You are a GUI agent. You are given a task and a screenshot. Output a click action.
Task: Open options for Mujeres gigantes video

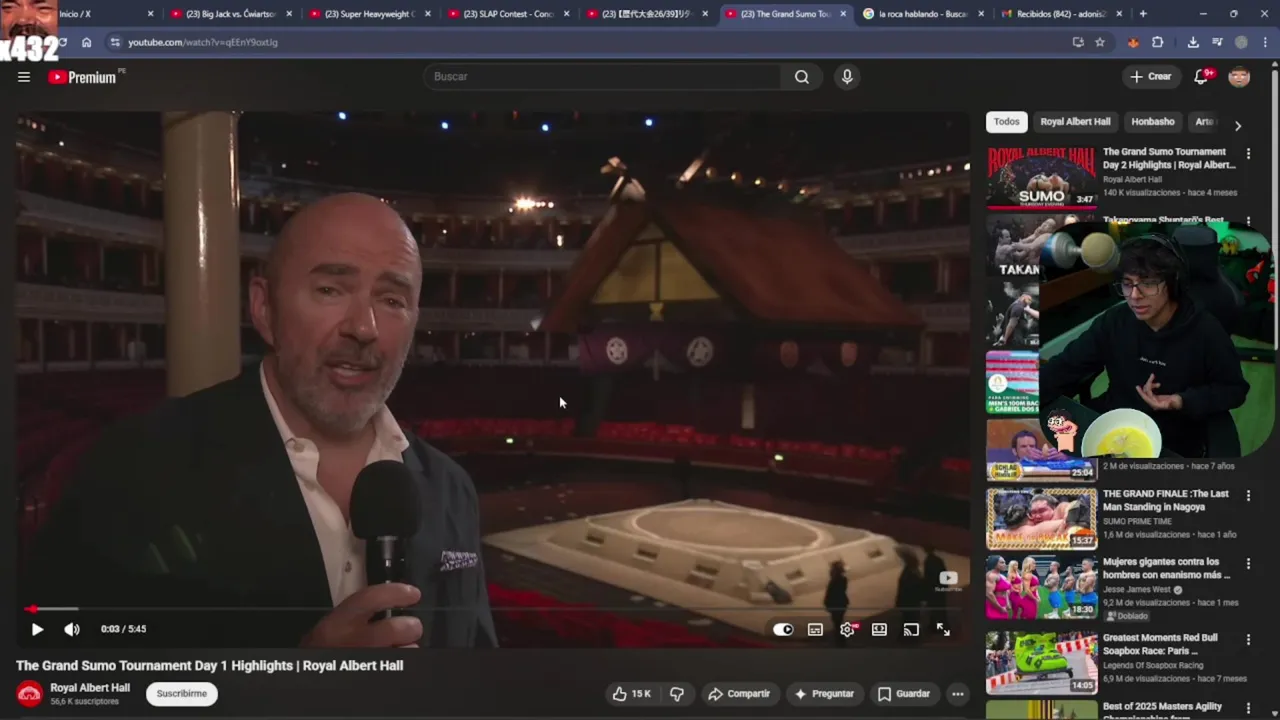pos(1248,564)
